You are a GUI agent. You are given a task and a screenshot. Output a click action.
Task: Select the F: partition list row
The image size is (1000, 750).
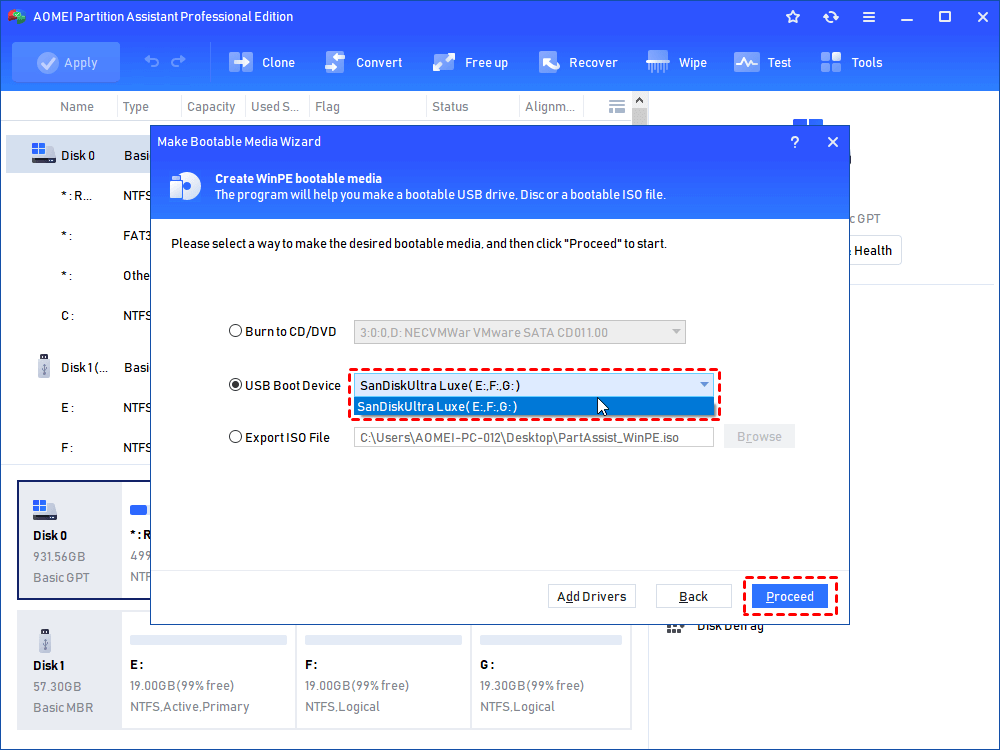[x=78, y=448]
